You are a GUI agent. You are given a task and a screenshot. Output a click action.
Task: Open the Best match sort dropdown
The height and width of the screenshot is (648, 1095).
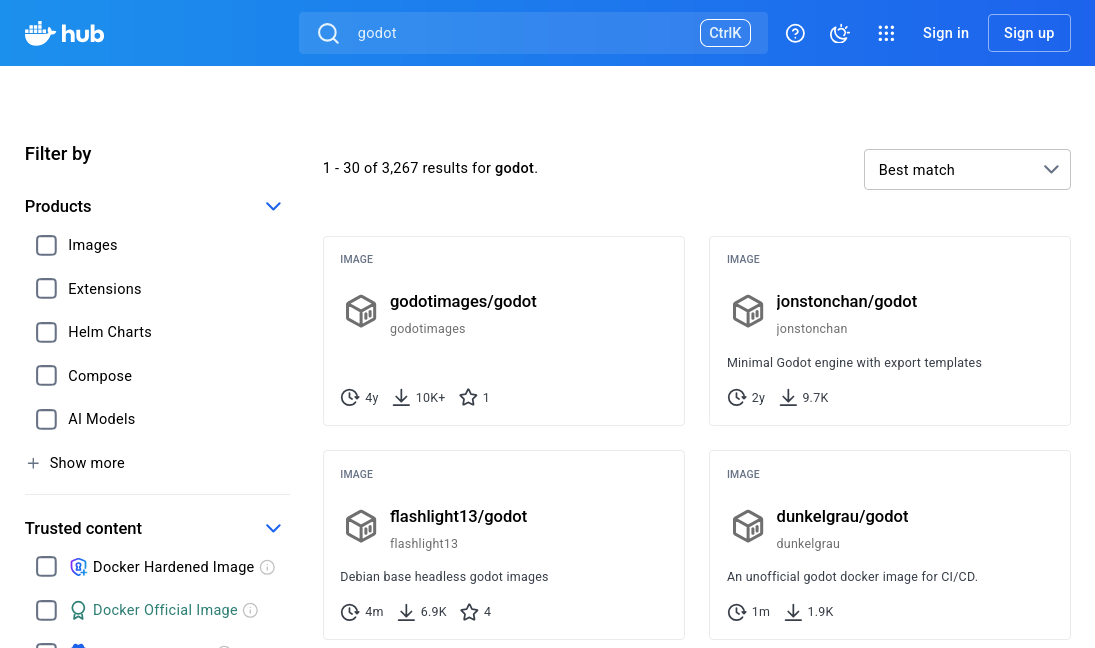[x=966, y=169]
